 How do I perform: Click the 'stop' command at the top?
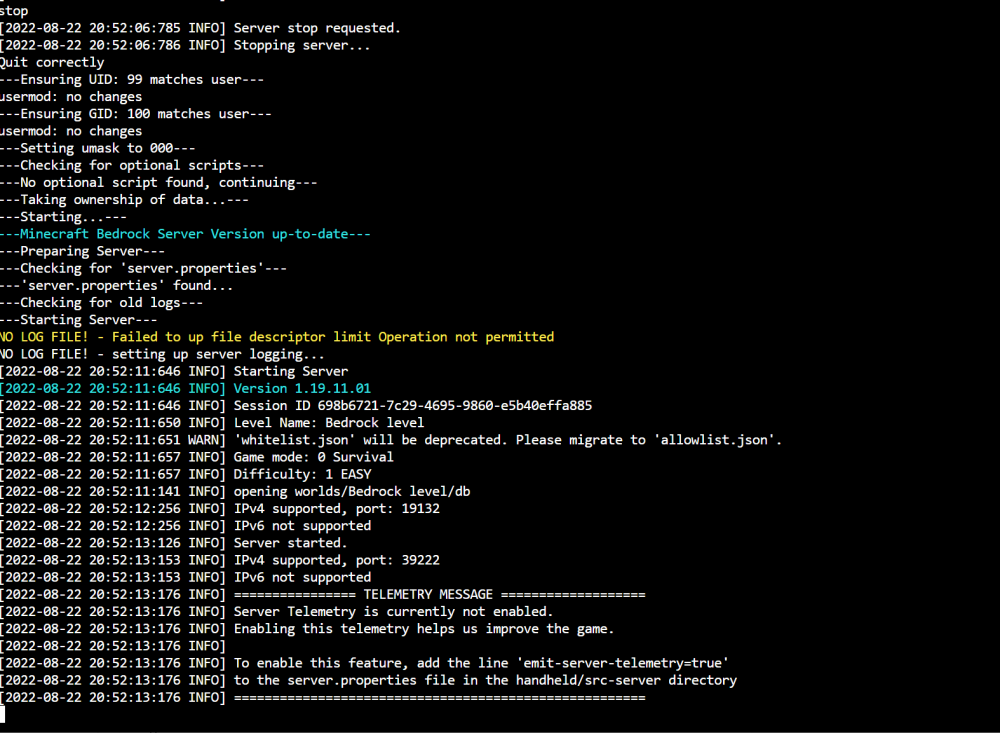[x=14, y=11]
